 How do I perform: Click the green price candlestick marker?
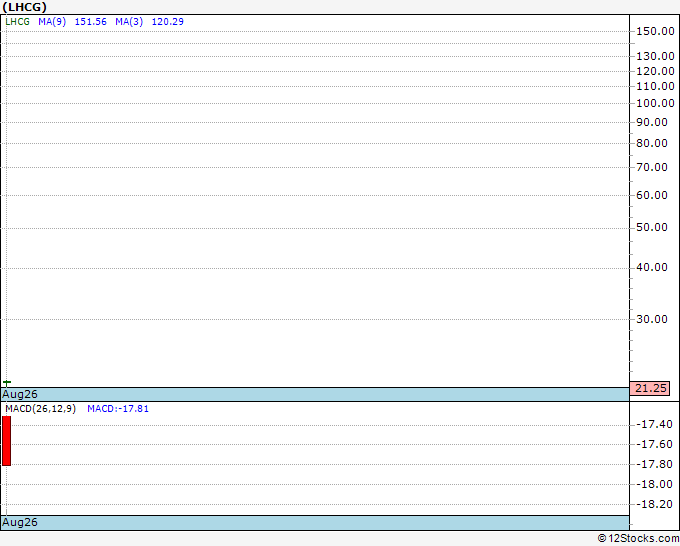pos(7,383)
